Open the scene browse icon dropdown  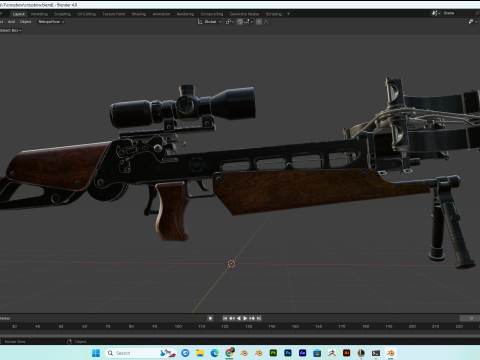tap(436, 13)
